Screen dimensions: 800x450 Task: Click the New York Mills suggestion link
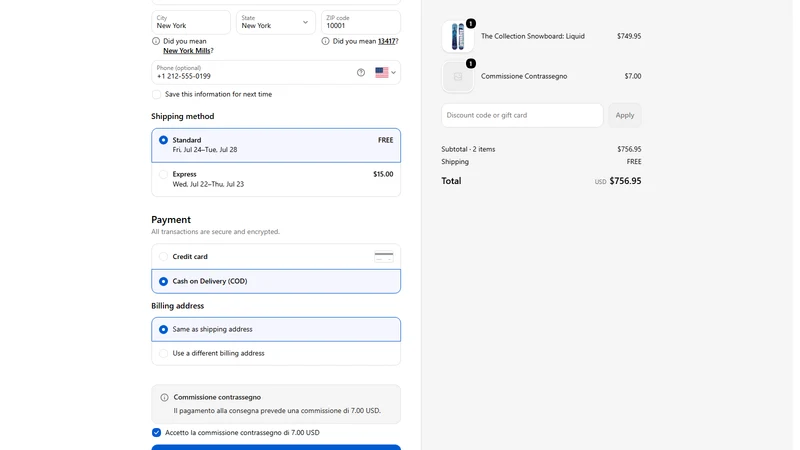[186, 51]
